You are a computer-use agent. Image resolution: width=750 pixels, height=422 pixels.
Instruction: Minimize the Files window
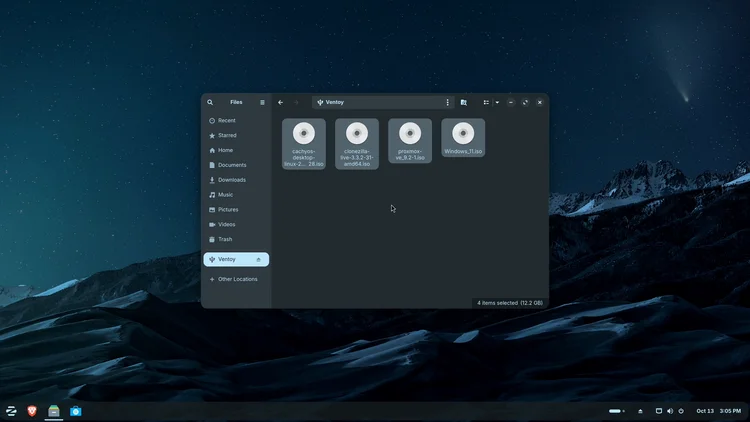point(511,102)
